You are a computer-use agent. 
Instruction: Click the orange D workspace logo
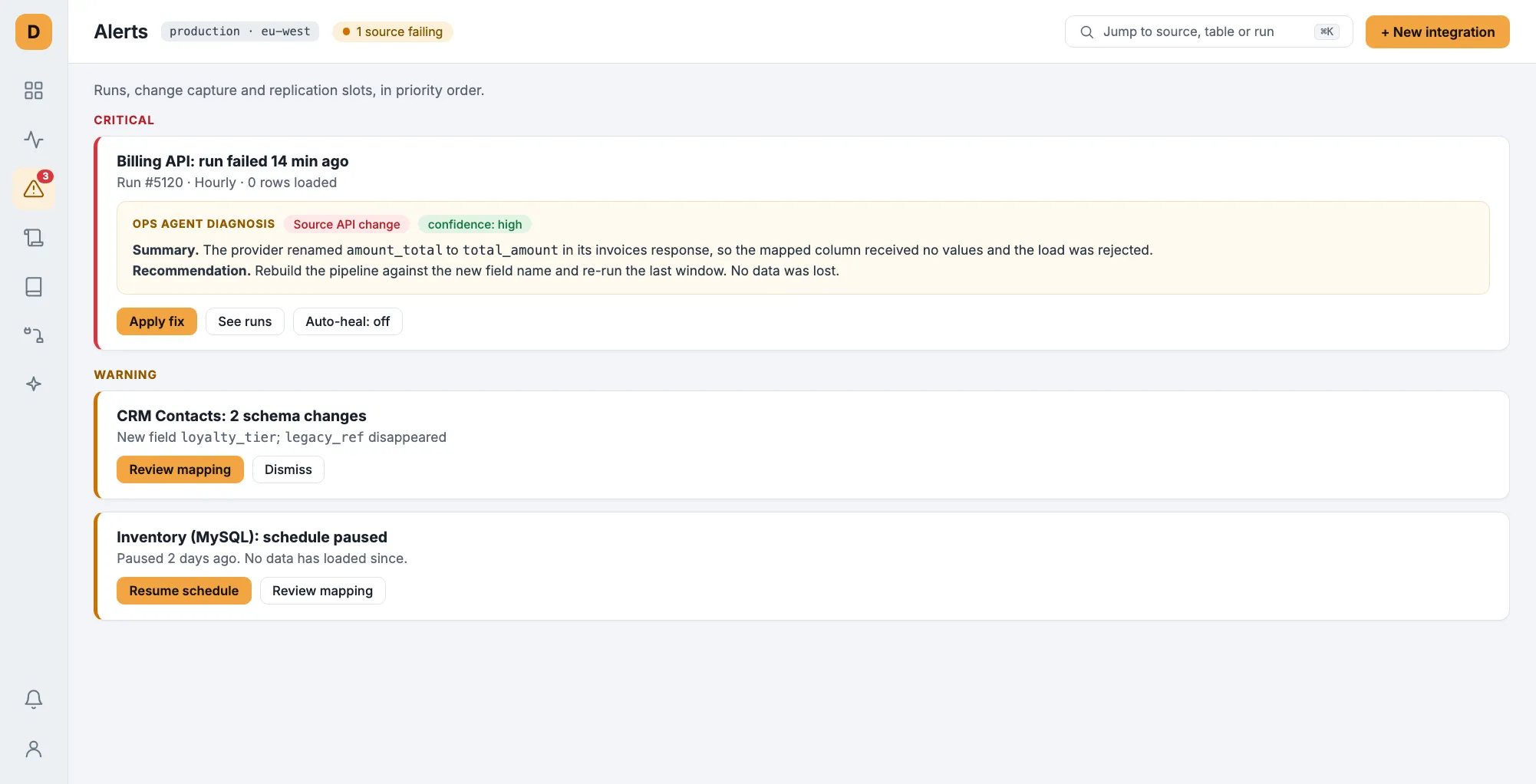click(x=34, y=32)
